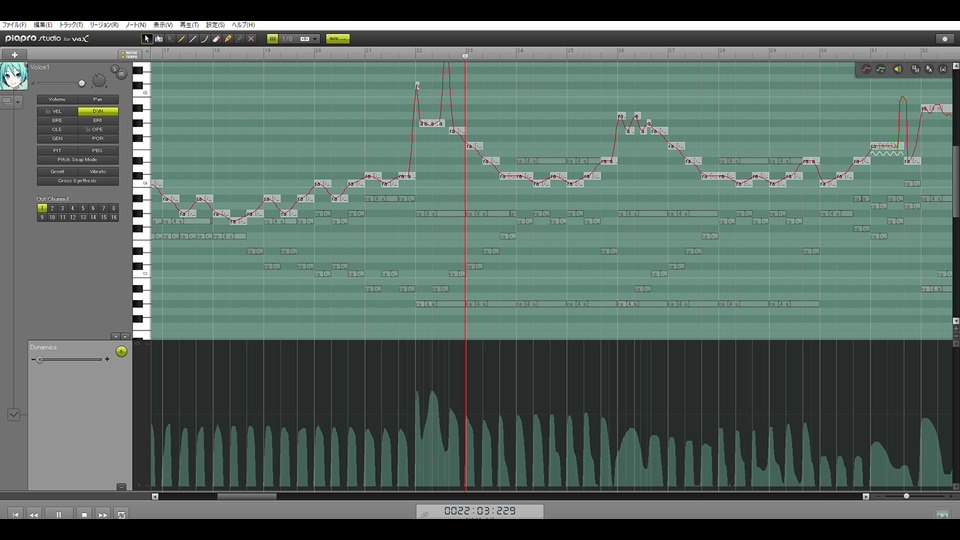The image size is (960, 540).
Task: Select the Cross Synthesis parameter
Action: [x=78, y=181]
